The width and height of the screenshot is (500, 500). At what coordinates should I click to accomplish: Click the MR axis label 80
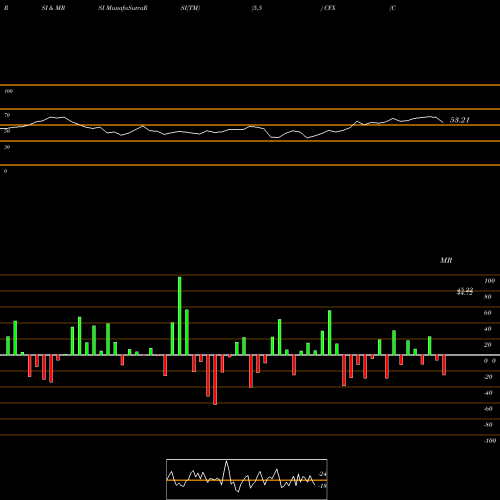488,297
